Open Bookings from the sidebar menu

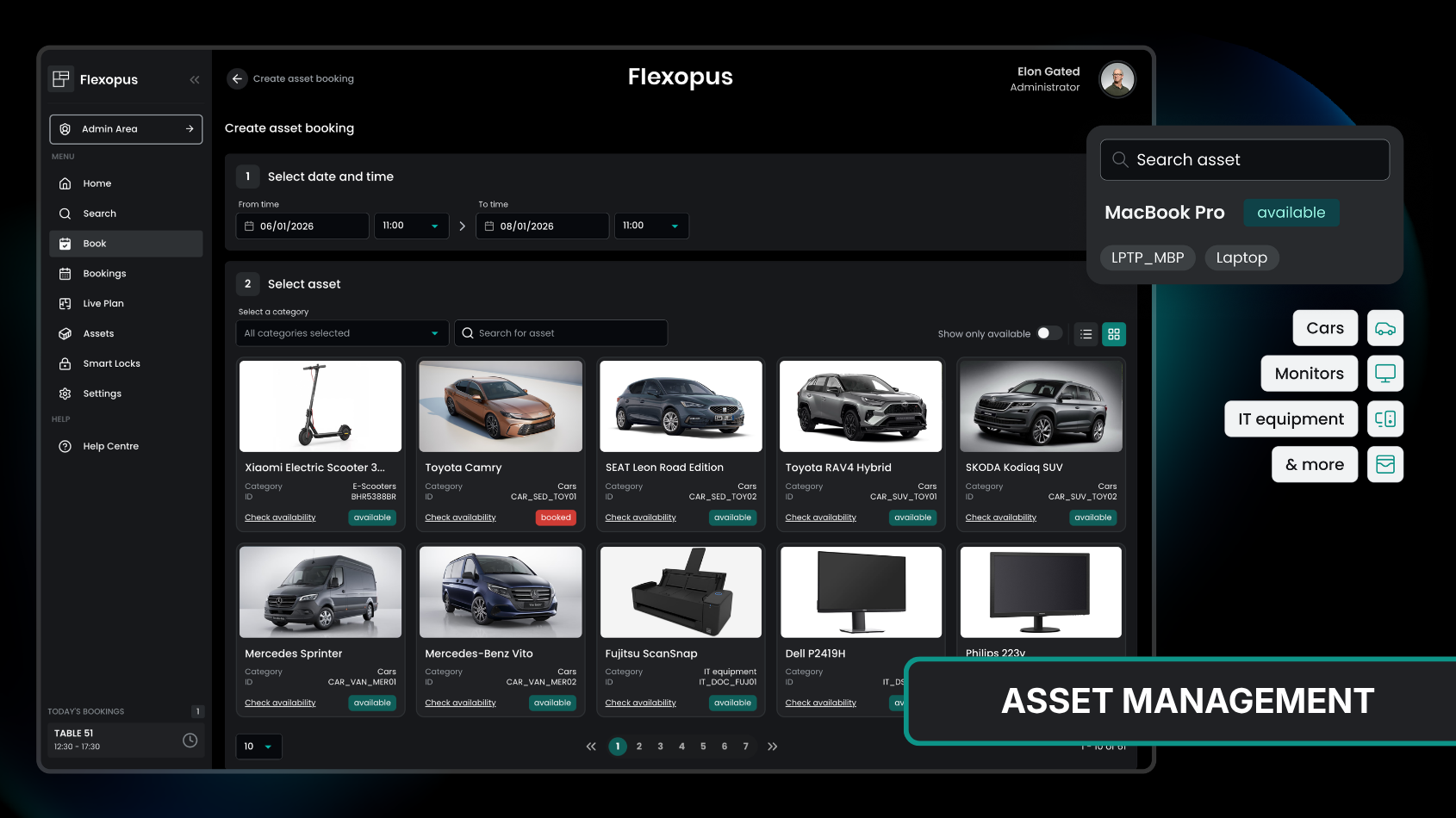104,273
